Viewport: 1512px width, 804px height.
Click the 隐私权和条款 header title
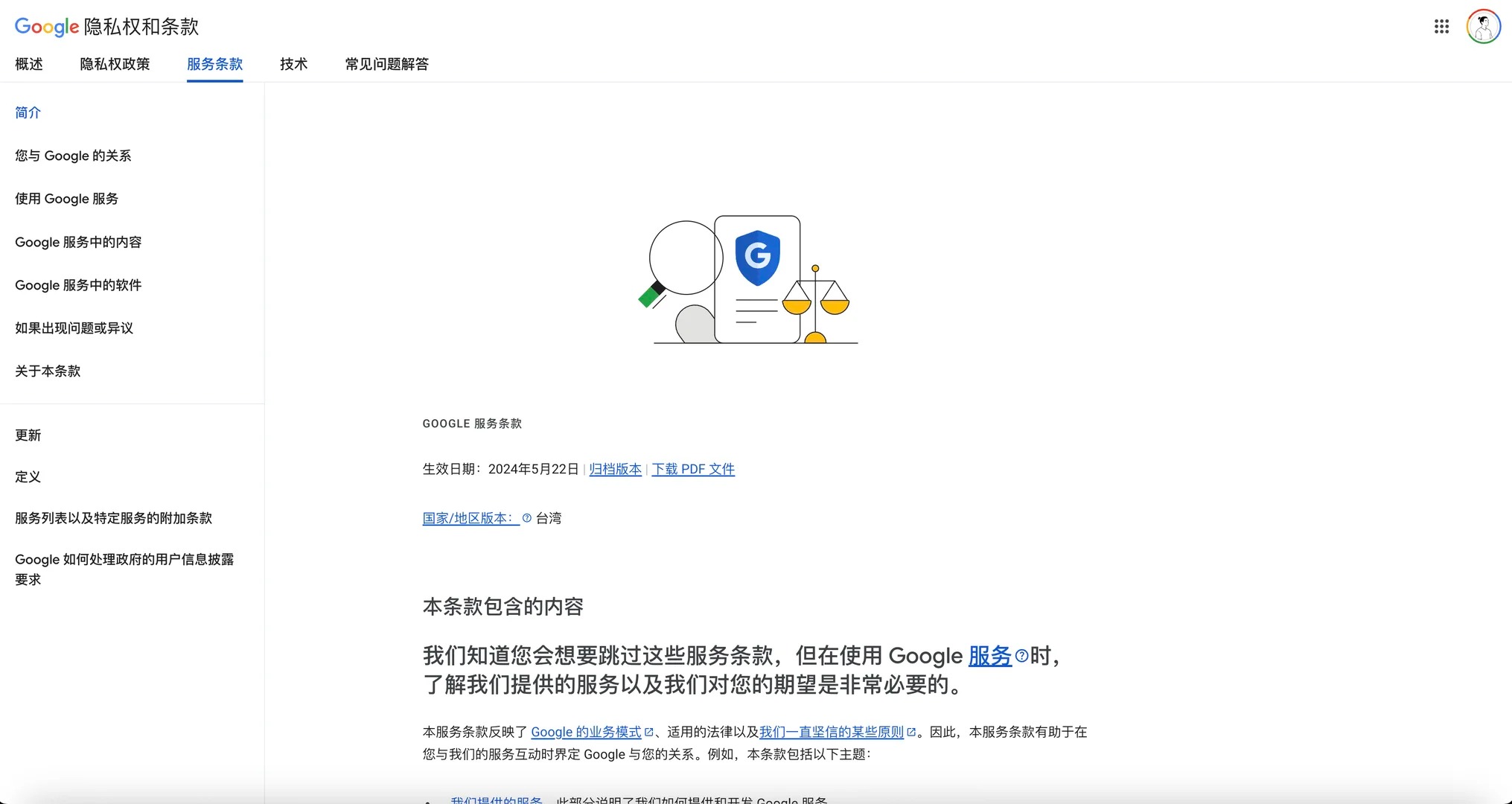pos(141,27)
